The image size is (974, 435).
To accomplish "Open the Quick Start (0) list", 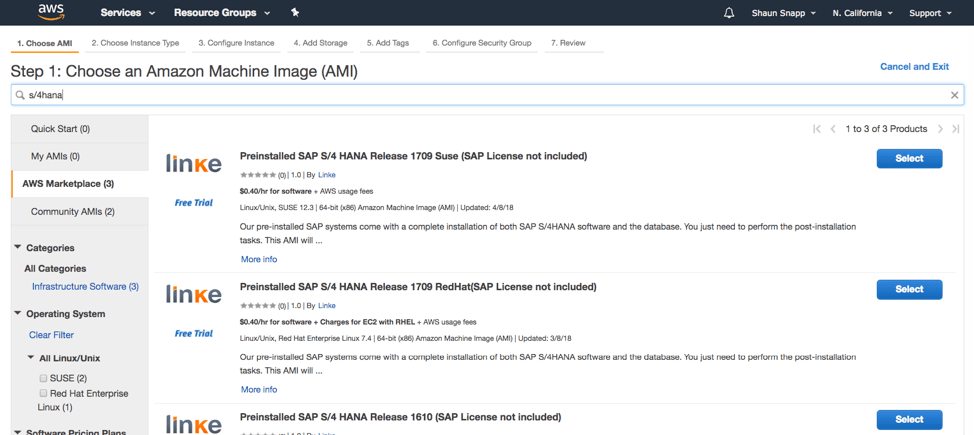I will pyautogui.click(x=80, y=129).
